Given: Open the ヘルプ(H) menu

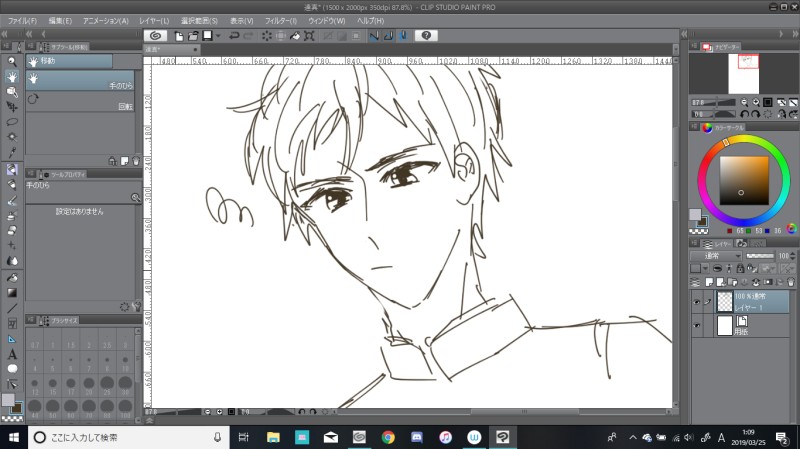Looking at the screenshot, I should click(x=370, y=21).
